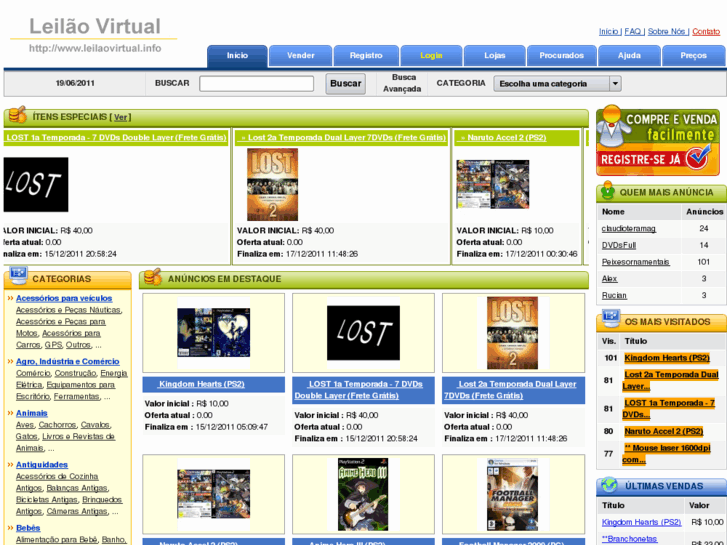Open the Kingdom Hearts (PS2) featured listing link
This screenshot has height=545, width=727.
pos(201,384)
